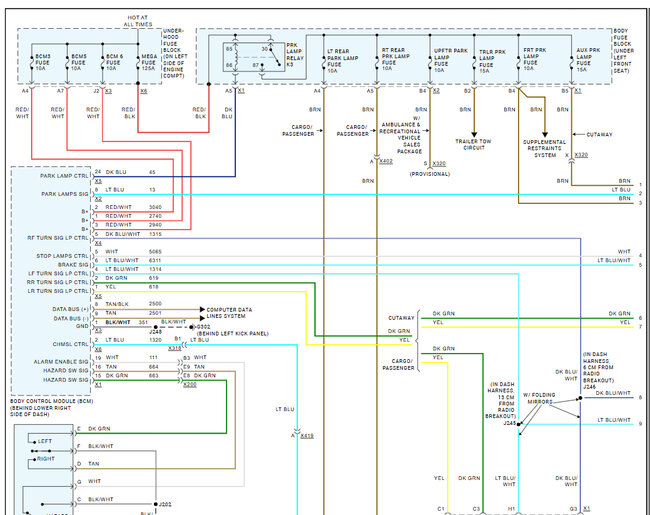Select the LT REAR PARK LAMP FUSE label

(342, 61)
